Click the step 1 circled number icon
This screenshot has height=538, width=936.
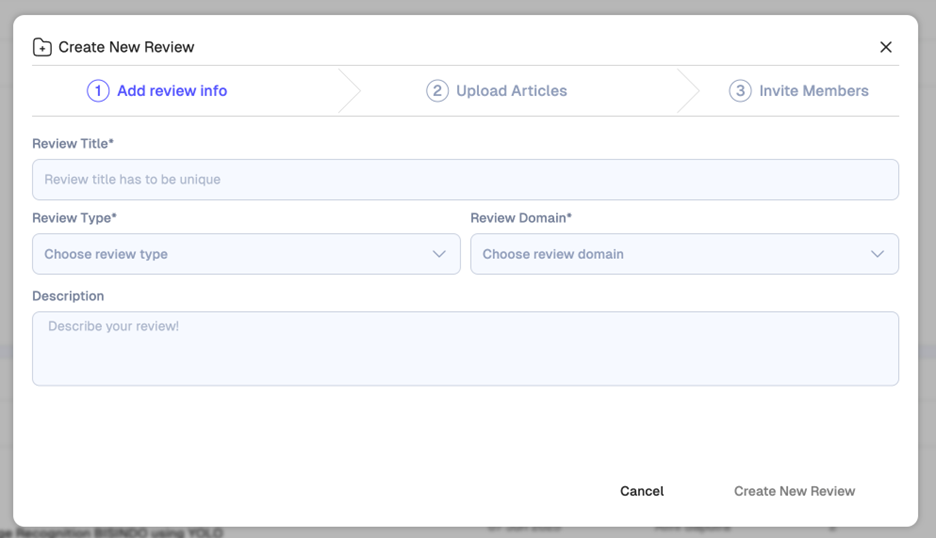pos(98,91)
